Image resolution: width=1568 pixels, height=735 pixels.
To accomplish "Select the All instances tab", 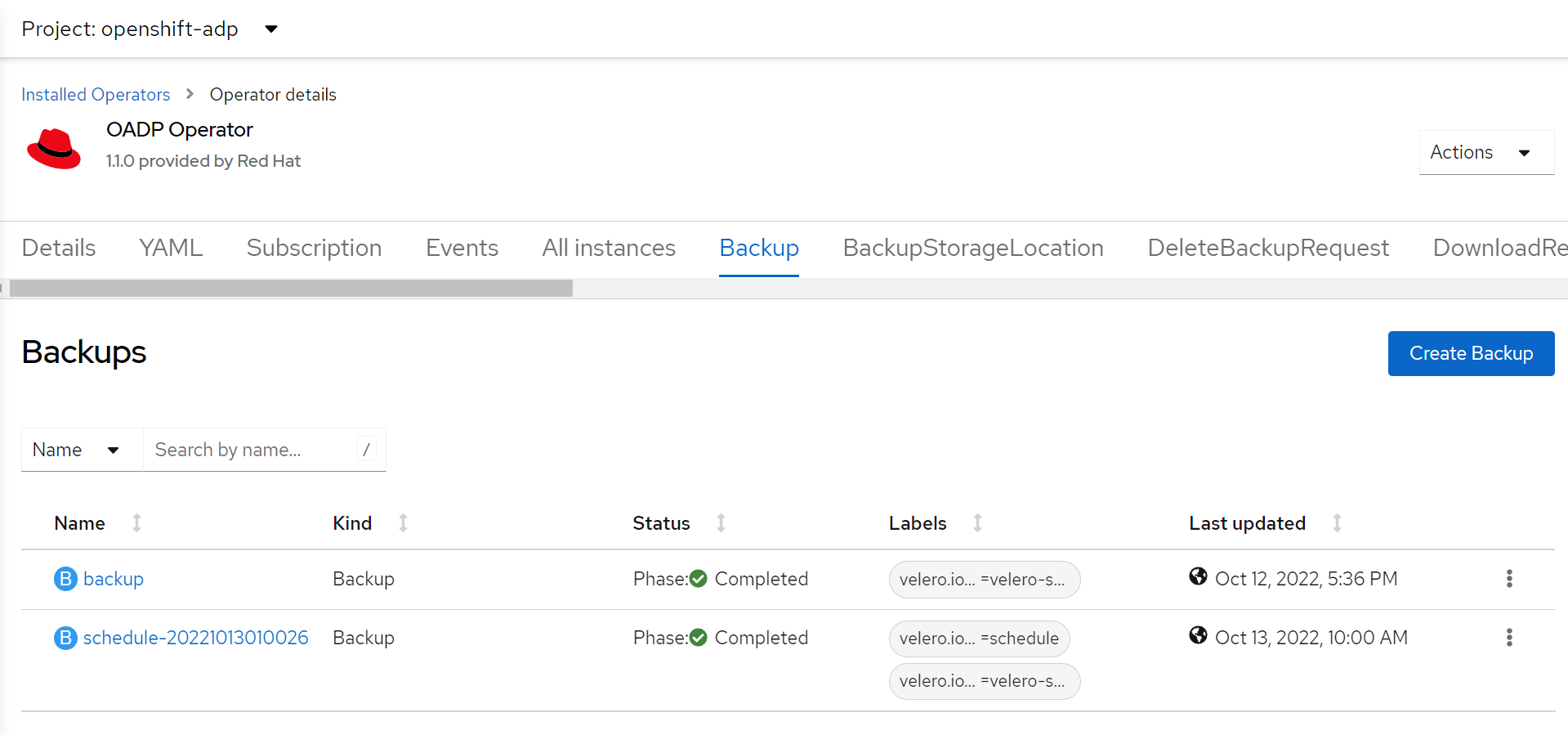I will click(609, 248).
